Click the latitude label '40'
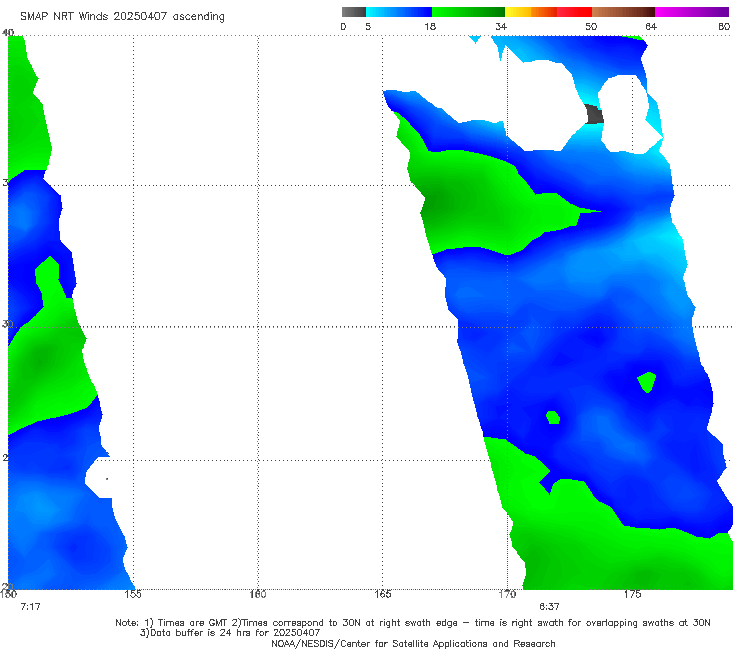Image resolution: width=740 pixels, height=650 pixels. (8, 33)
